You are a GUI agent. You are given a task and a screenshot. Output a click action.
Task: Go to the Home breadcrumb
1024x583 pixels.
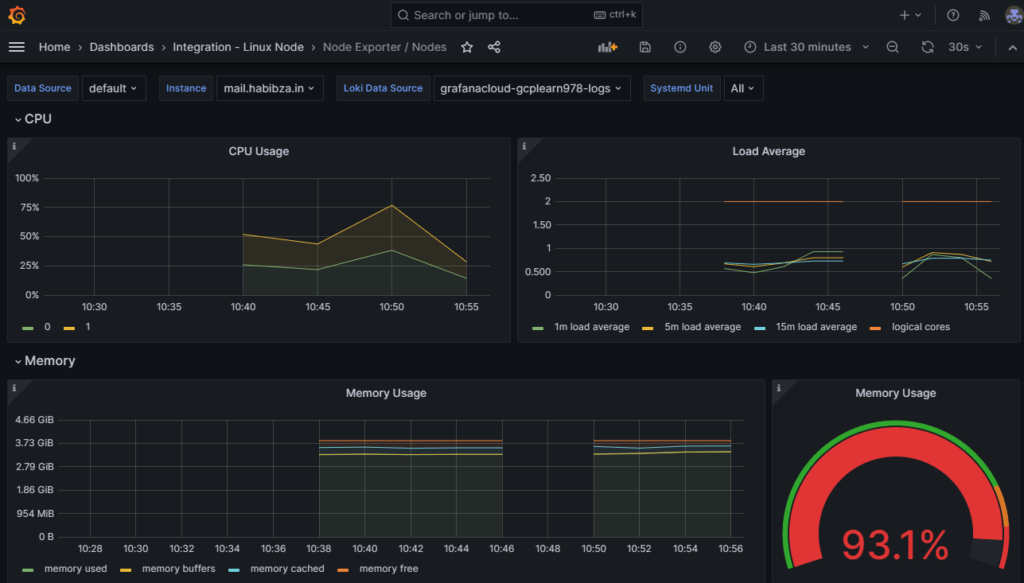click(54, 47)
